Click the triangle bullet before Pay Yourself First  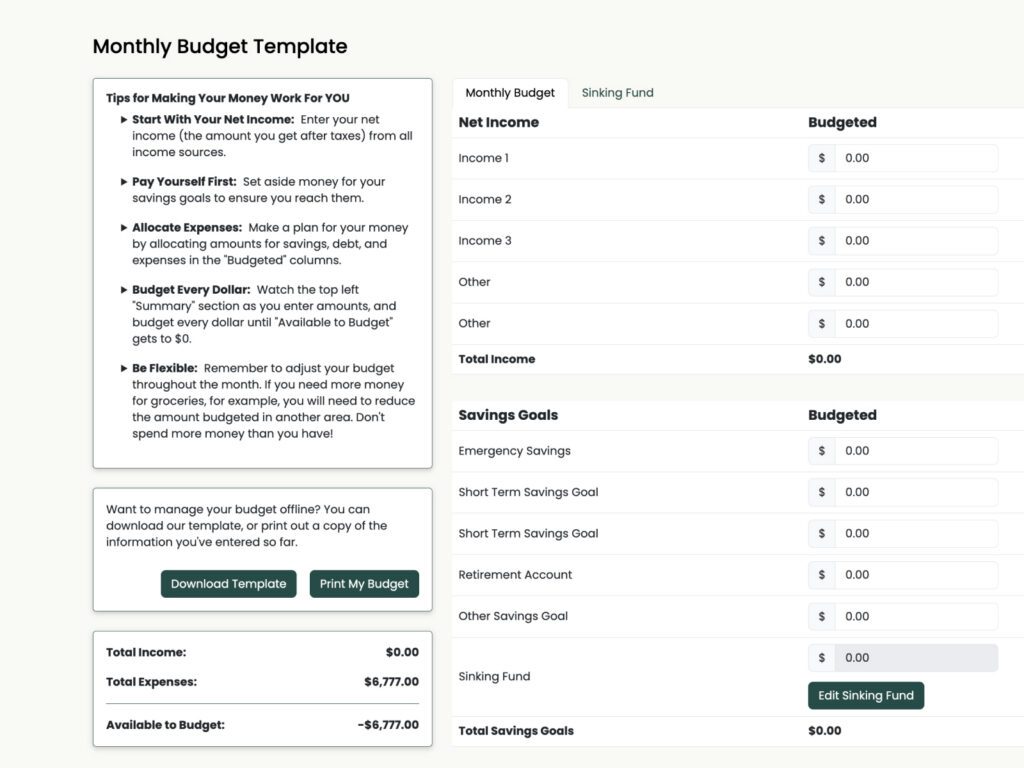tap(123, 182)
